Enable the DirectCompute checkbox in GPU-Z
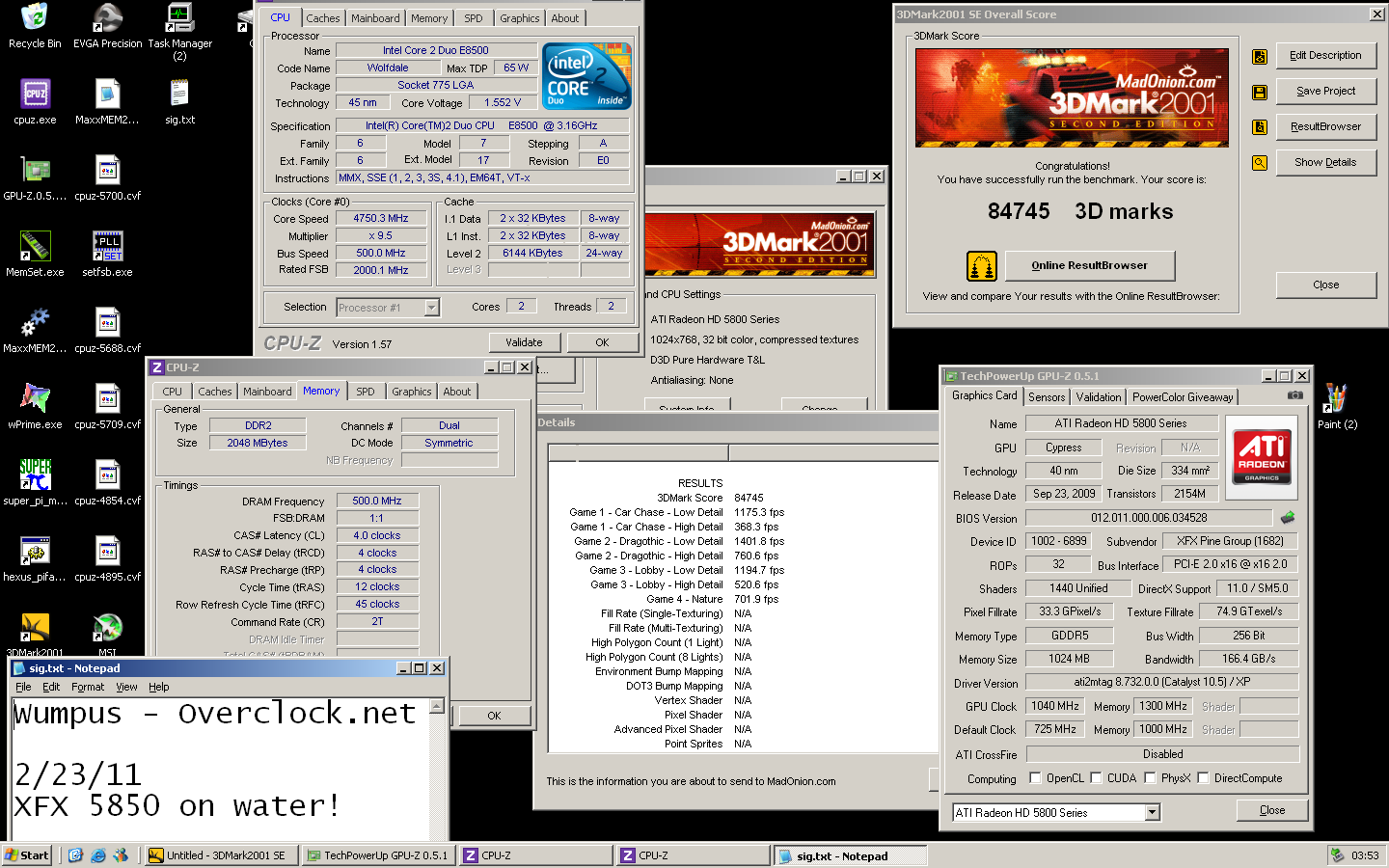The image size is (1389, 868). [1203, 778]
